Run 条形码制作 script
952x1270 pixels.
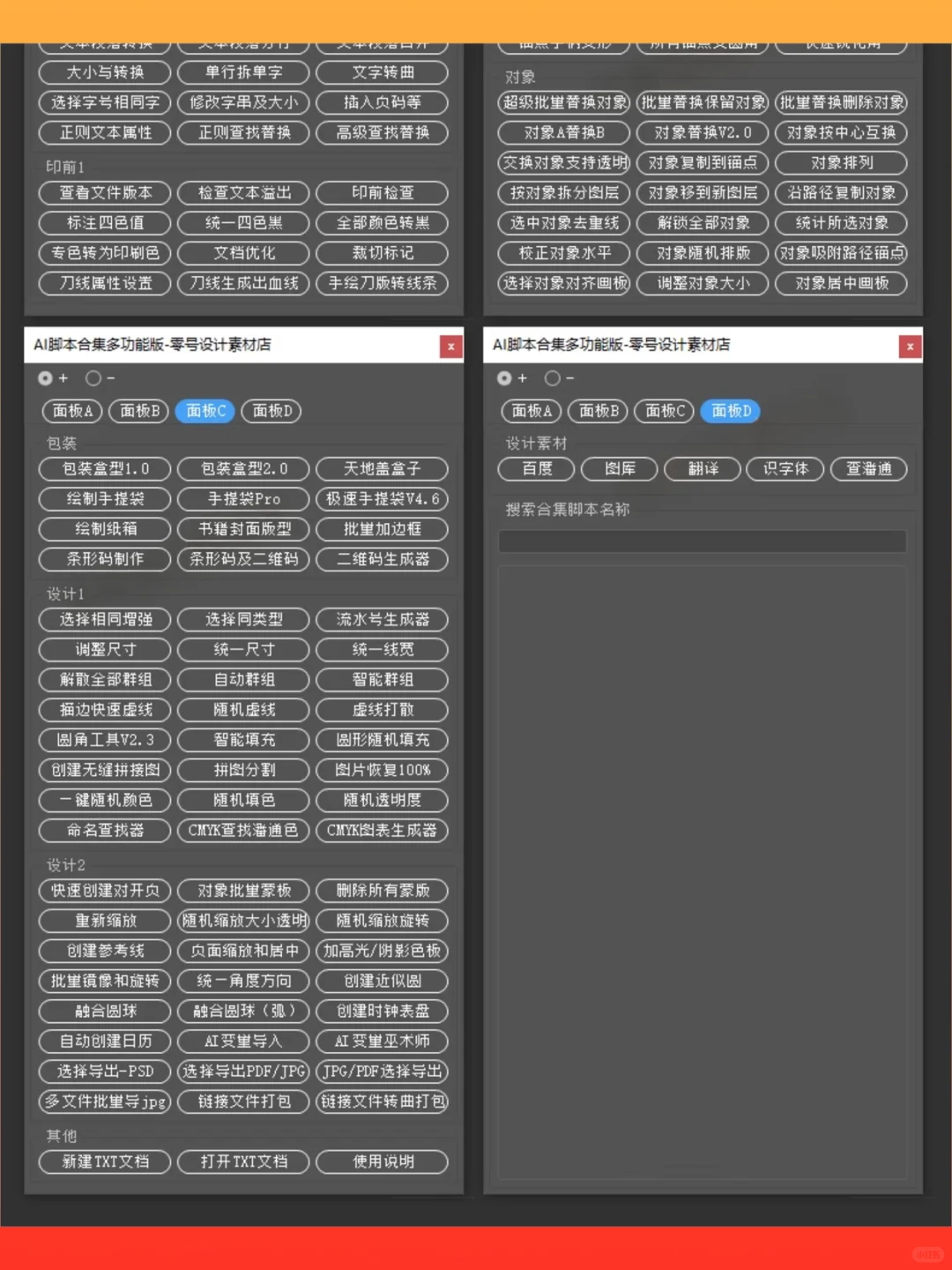coord(105,559)
